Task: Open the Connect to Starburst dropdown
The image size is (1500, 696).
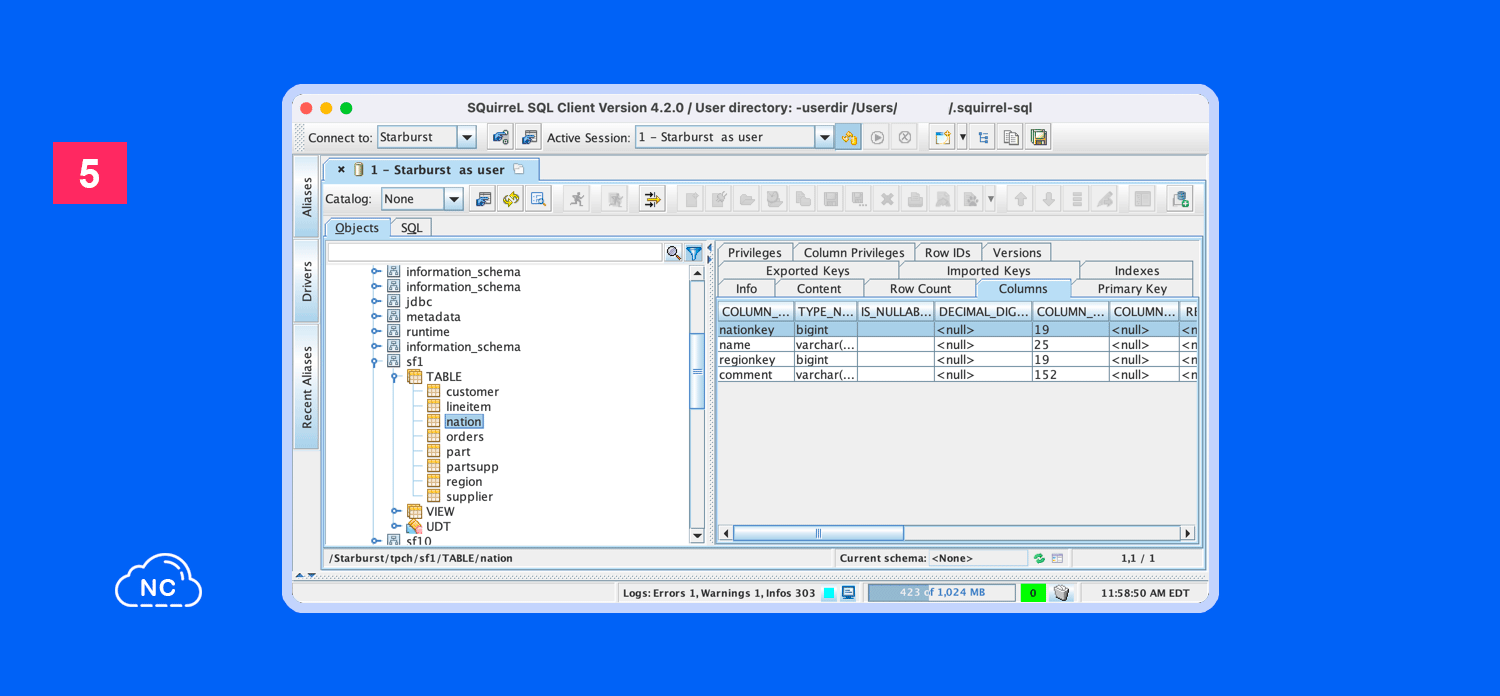Action: (466, 137)
